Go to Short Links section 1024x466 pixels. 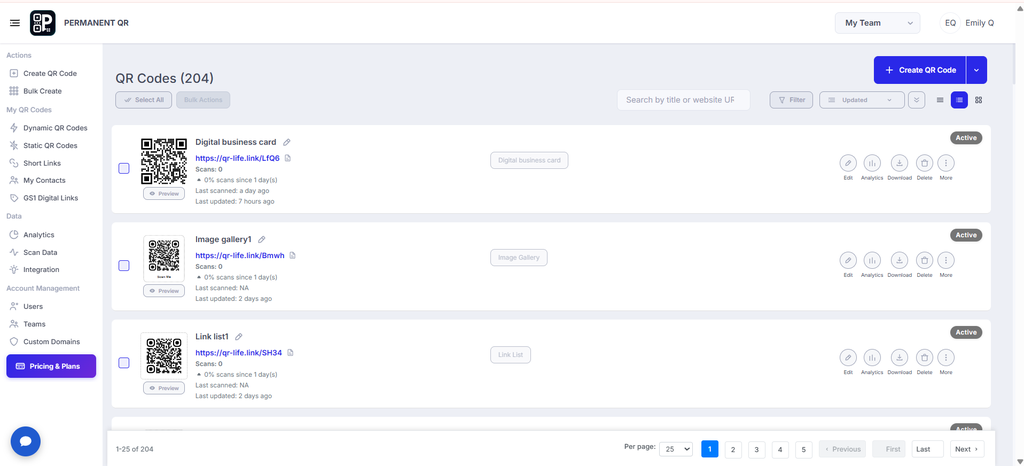tap(35, 163)
